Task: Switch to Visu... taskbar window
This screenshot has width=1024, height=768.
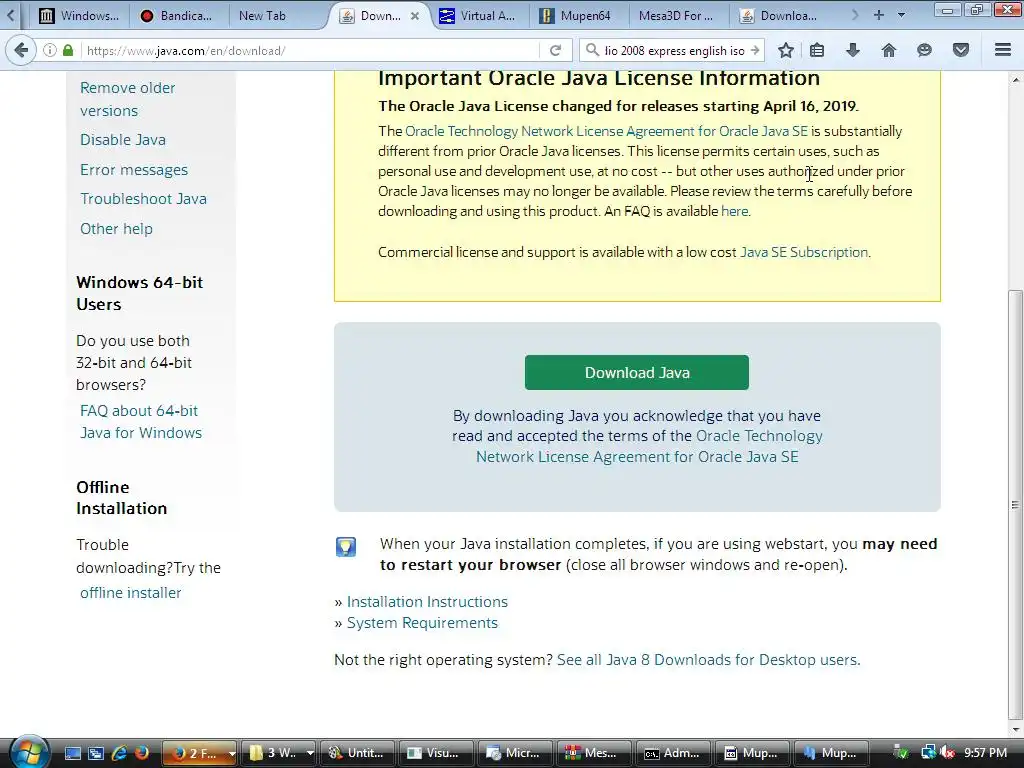Action: [x=436, y=753]
